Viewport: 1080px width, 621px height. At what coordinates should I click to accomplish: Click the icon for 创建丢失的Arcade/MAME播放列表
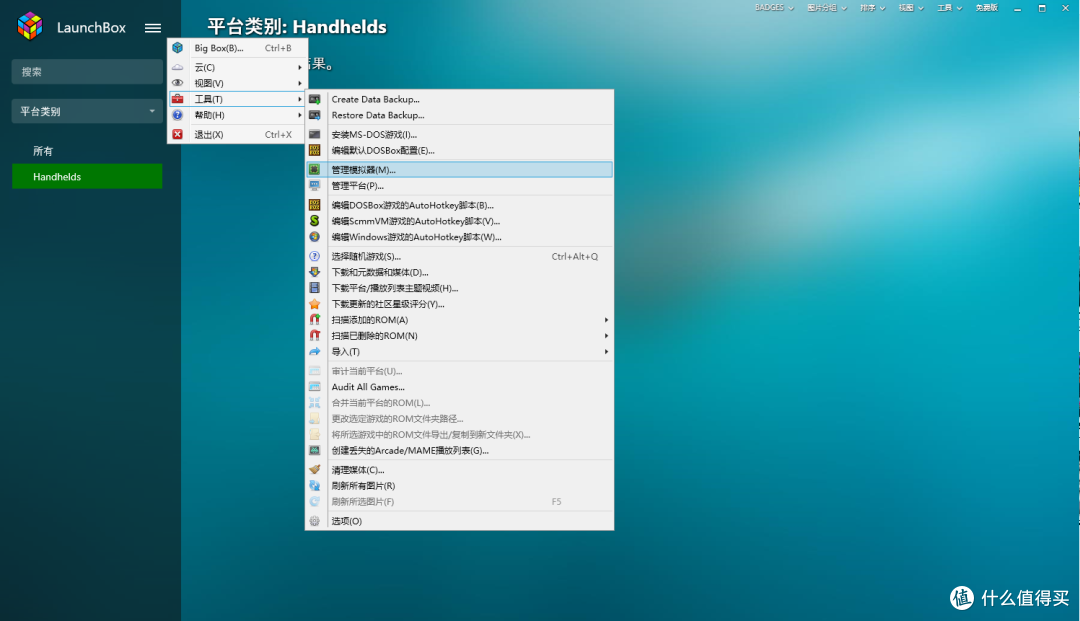[x=315, y=450]
